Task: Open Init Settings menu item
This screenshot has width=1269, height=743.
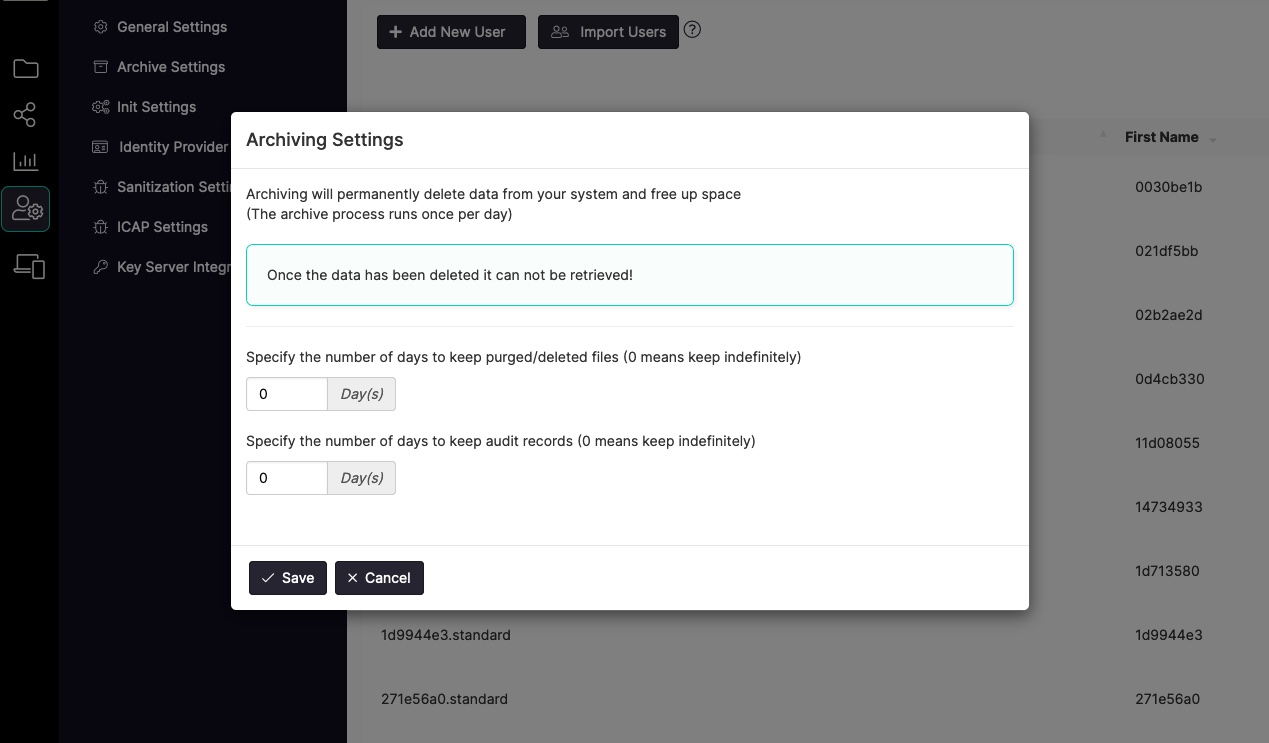Action: tap(156, 107)
